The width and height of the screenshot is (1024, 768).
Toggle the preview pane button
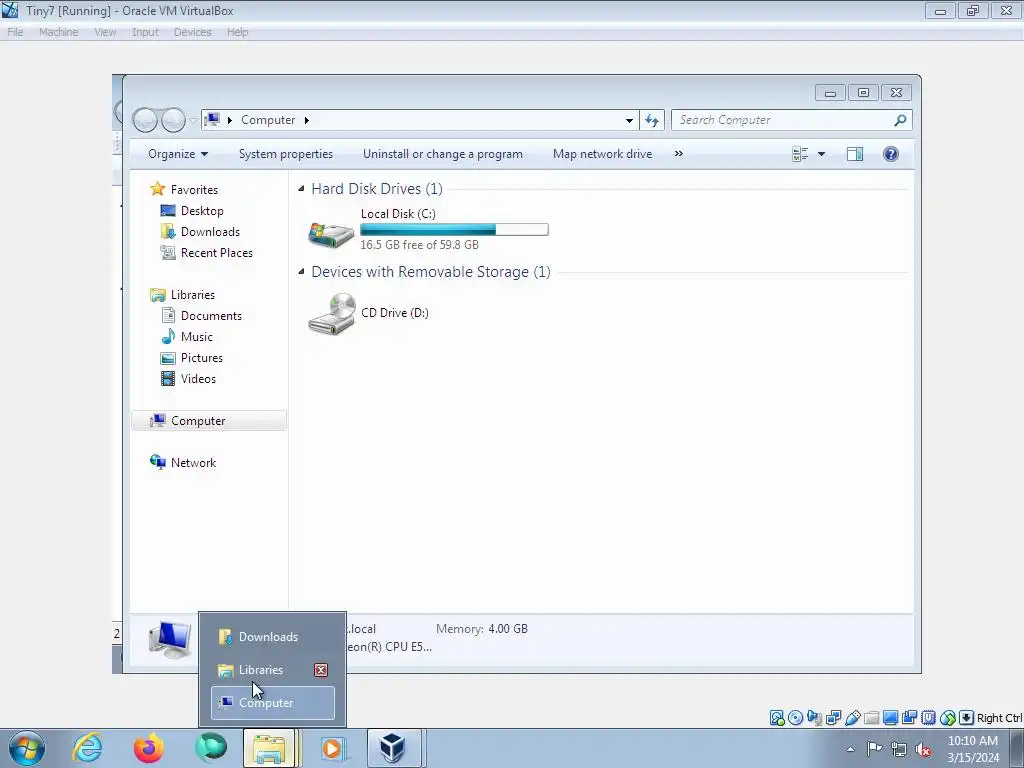pyautogui.click(x=855, y=154)
